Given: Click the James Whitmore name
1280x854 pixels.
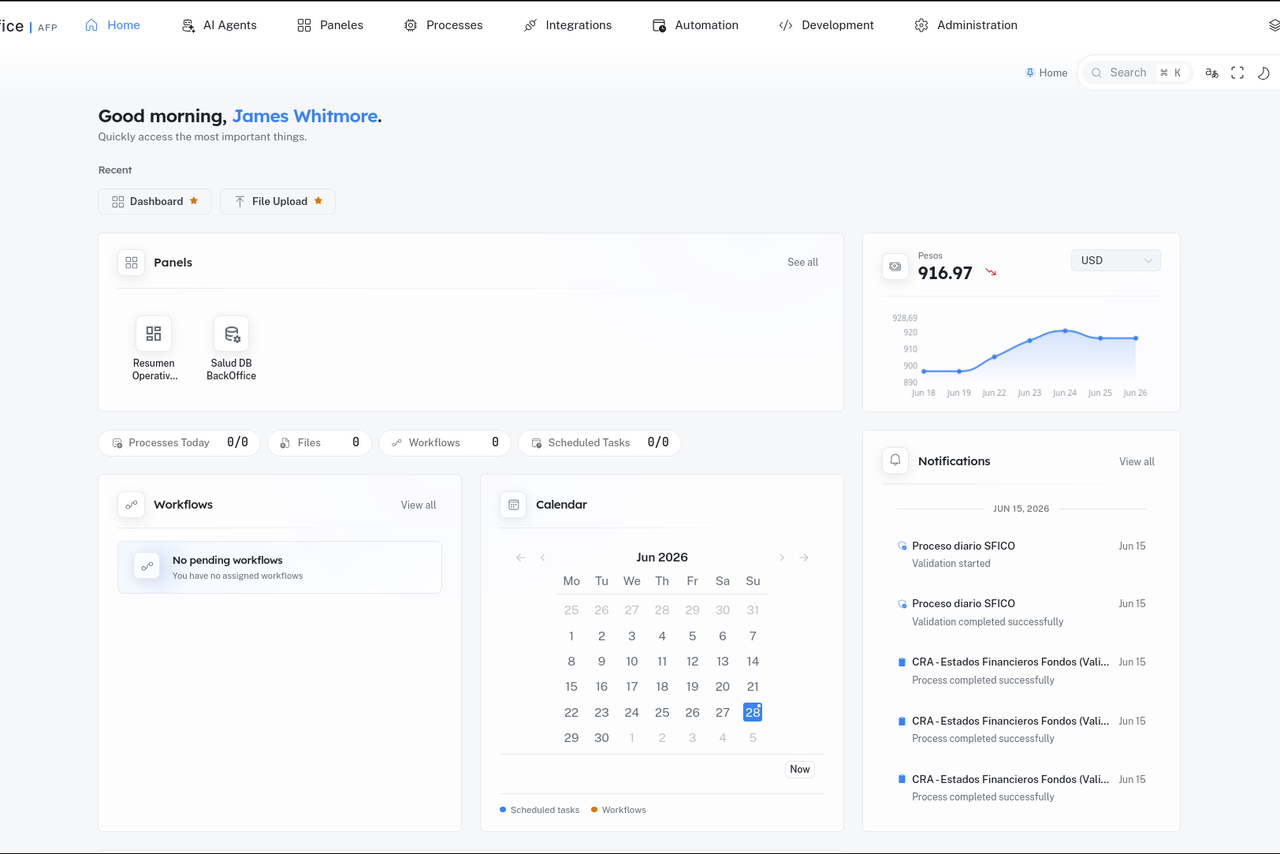Looking at the screenshot, I should pos(305,116).
